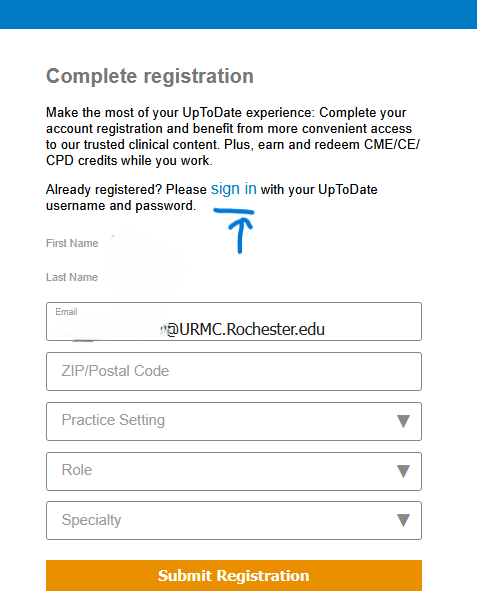Select the @URMC.Rochester.edu email text
The image size is (477, 612).
246,329
